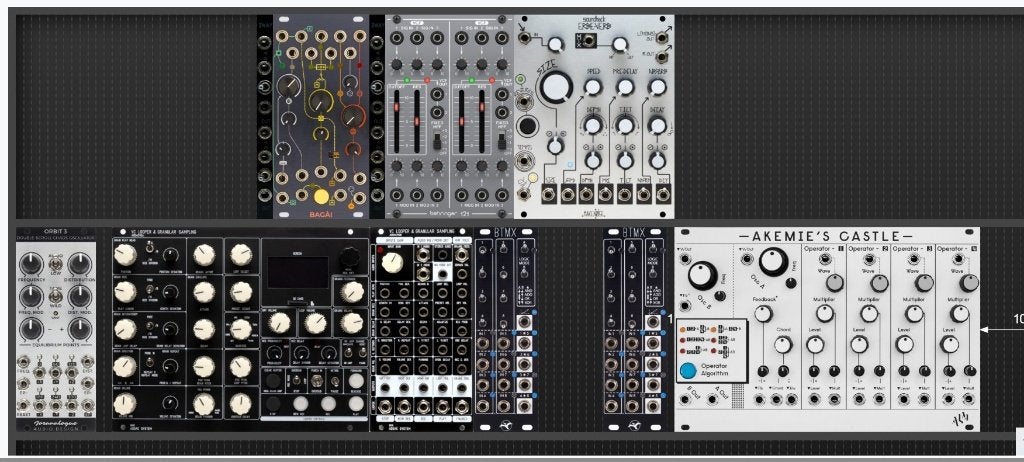This screenshot has width=1024, height=462.
Task: Adjust the SPEED knob on Erbe-Verb
Action: (x=592, y=87)
